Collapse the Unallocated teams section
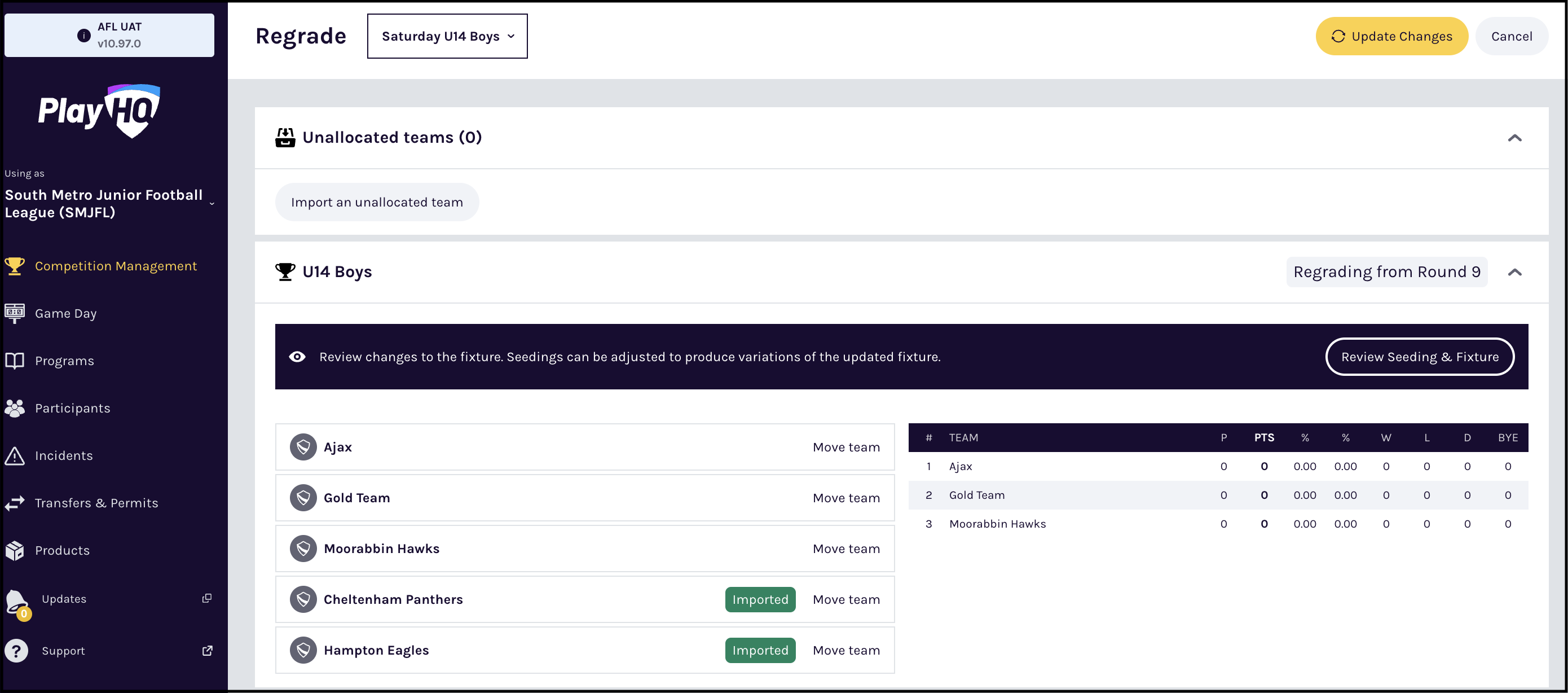The image size is (1568, 693). tap(1514, 138)
